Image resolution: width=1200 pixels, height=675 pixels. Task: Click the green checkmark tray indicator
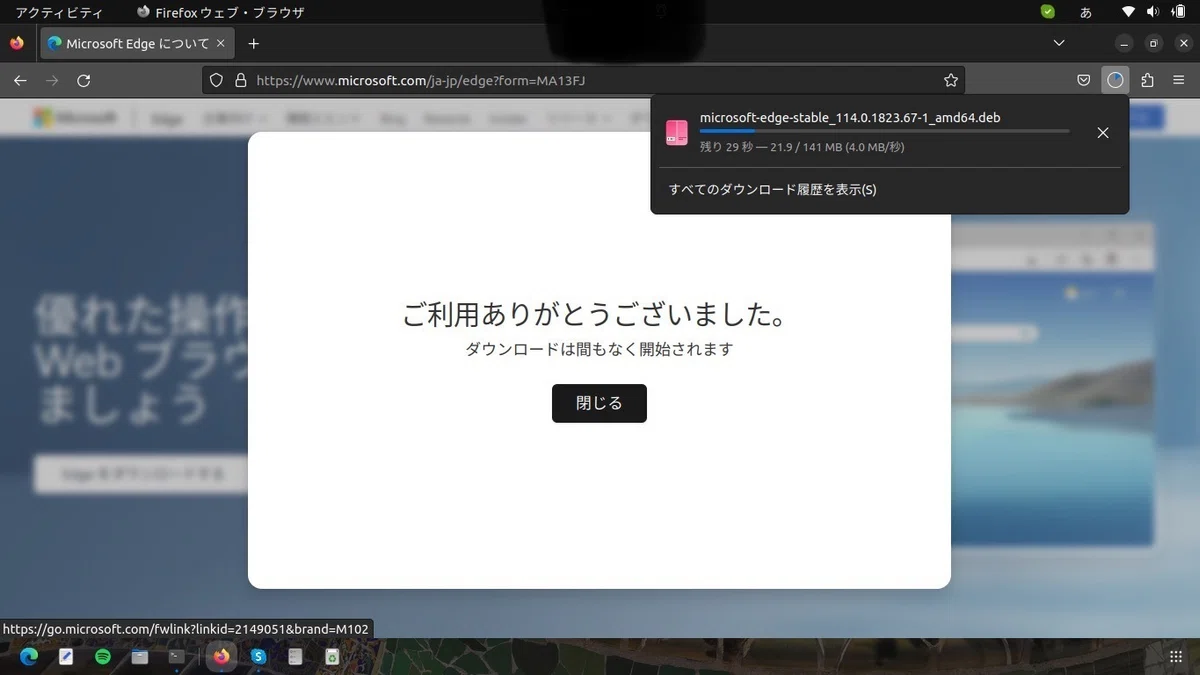pyautogui.click(x=1047, y=13)
